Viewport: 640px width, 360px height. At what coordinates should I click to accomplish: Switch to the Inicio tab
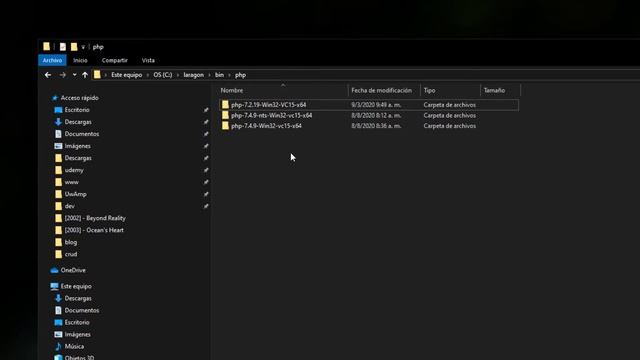(x=80, y=60)
